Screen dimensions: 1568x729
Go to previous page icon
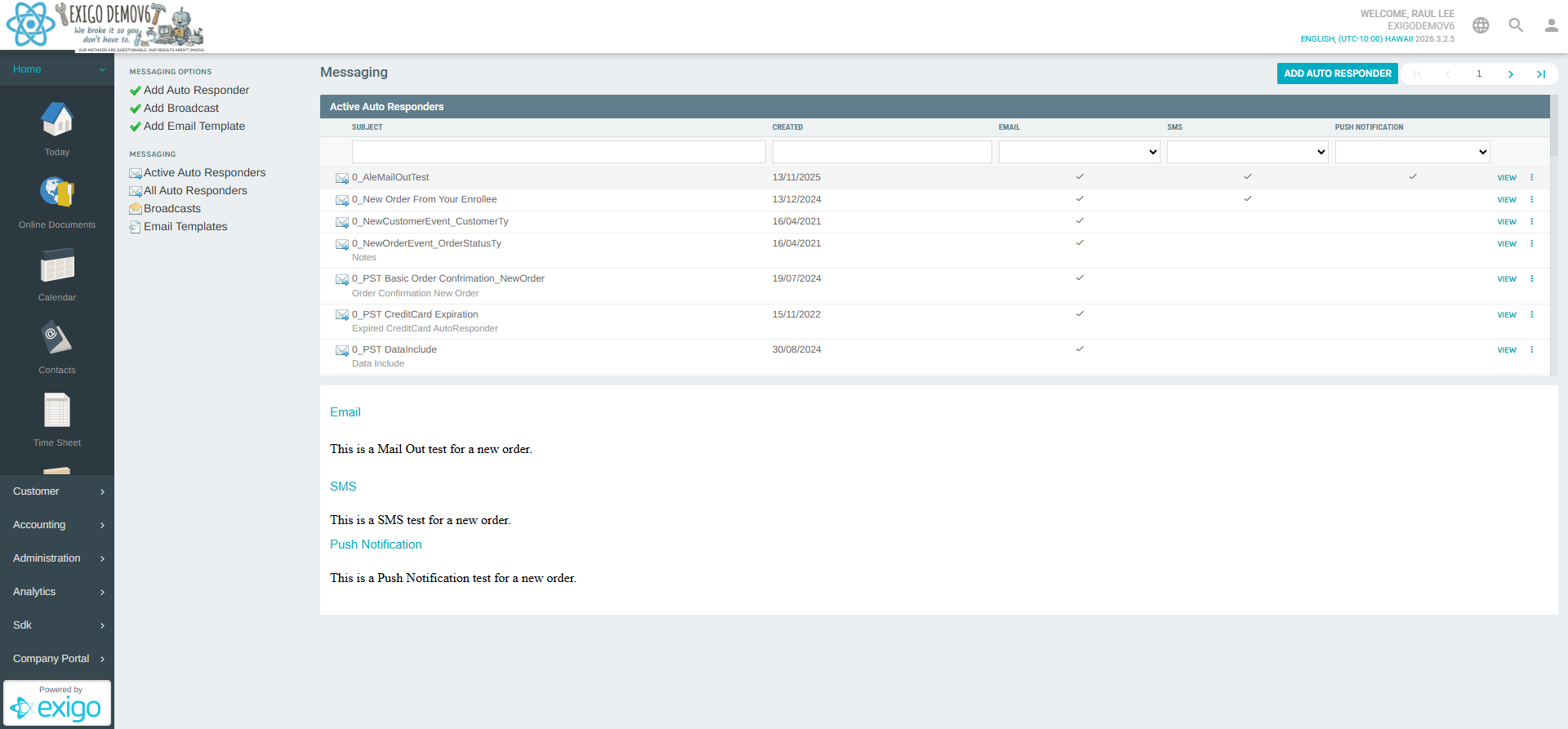[1448, 74]
